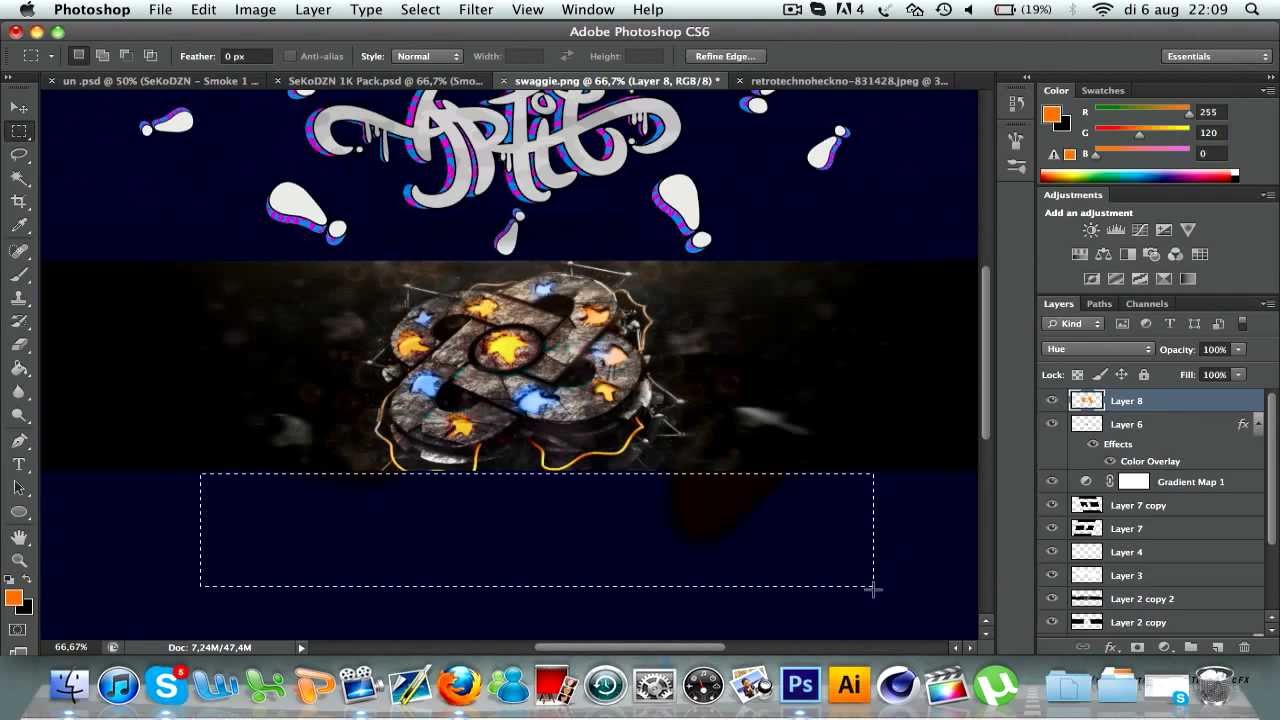
Task: Open the Select menu
Action: tap(420, 9)
